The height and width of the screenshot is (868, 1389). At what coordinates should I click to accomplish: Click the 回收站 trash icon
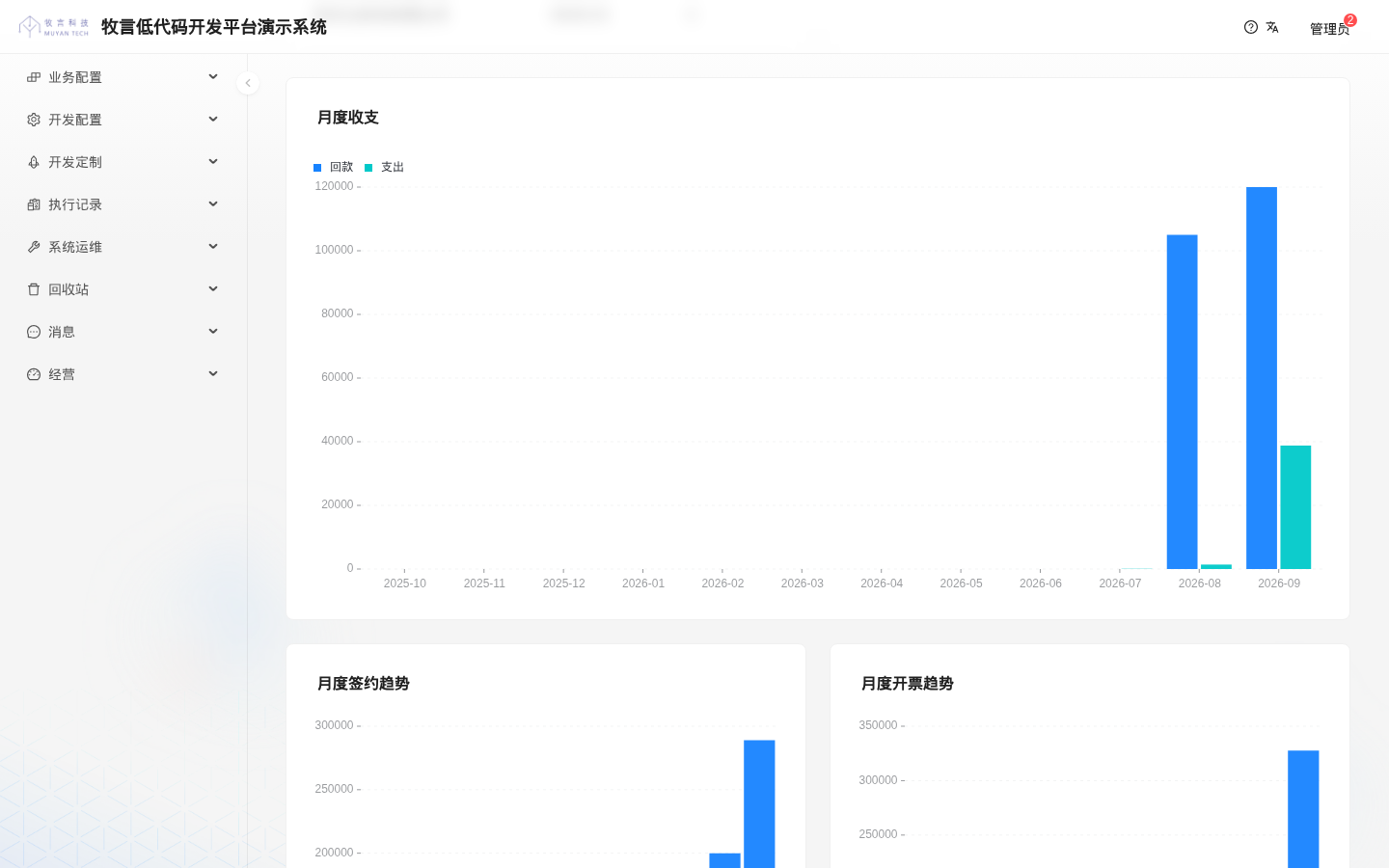click(x=34, y=289)
